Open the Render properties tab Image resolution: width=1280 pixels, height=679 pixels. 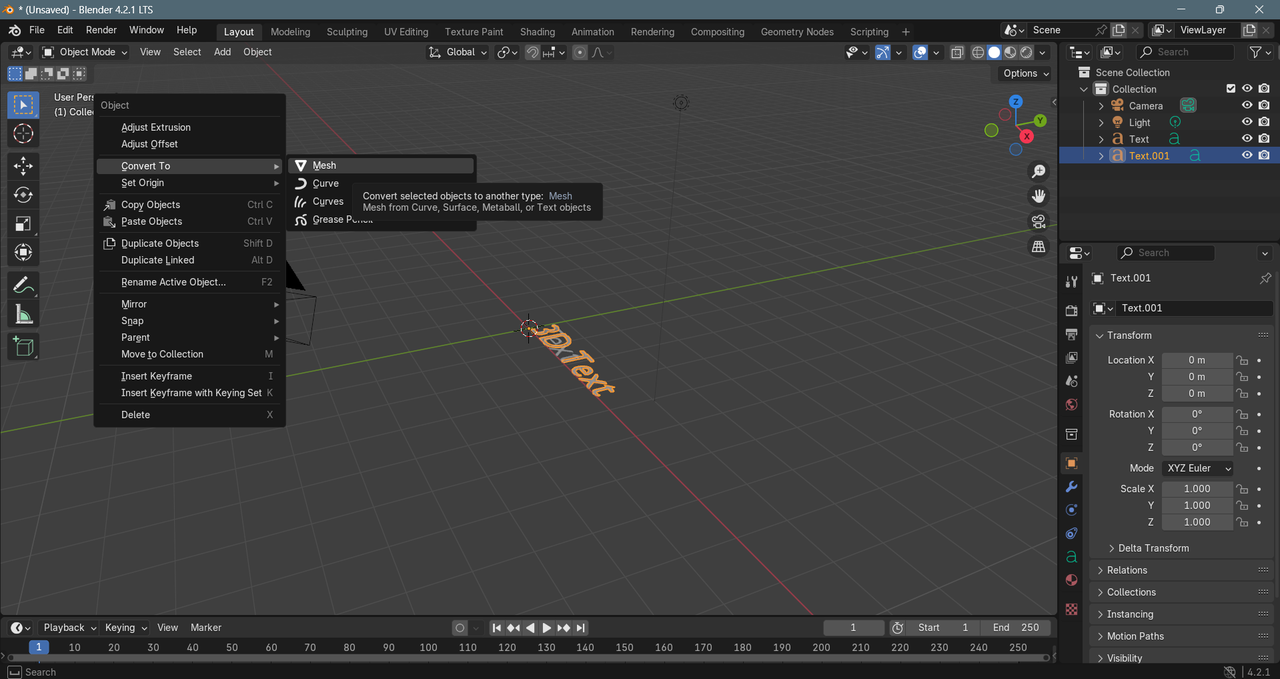pos(1071,310)
